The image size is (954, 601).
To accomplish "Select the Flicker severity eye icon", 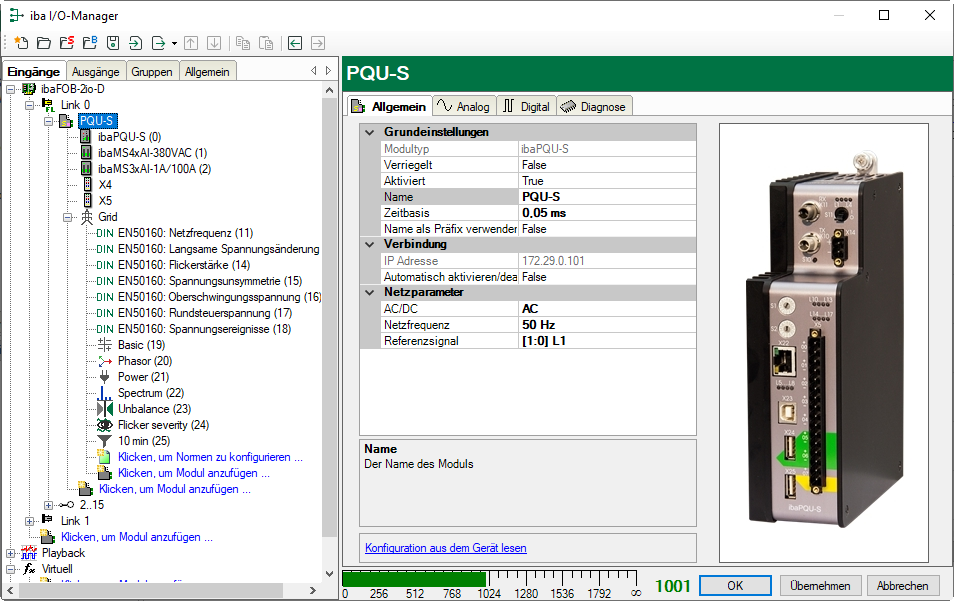I will [x=105, y=425].
